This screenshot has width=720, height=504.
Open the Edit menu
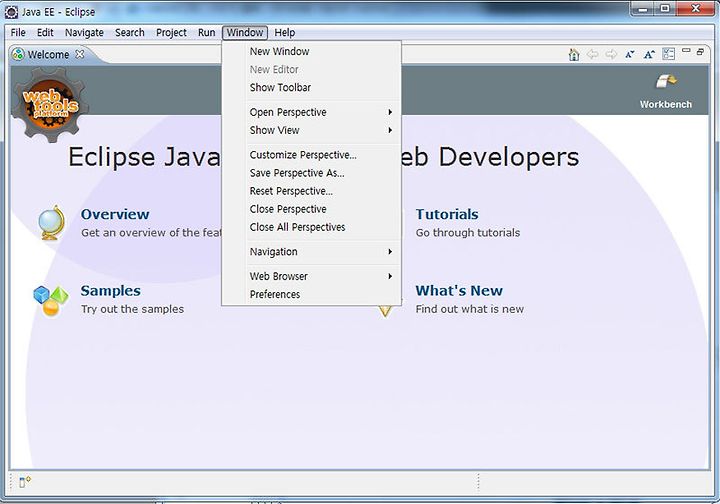[45, 33]
